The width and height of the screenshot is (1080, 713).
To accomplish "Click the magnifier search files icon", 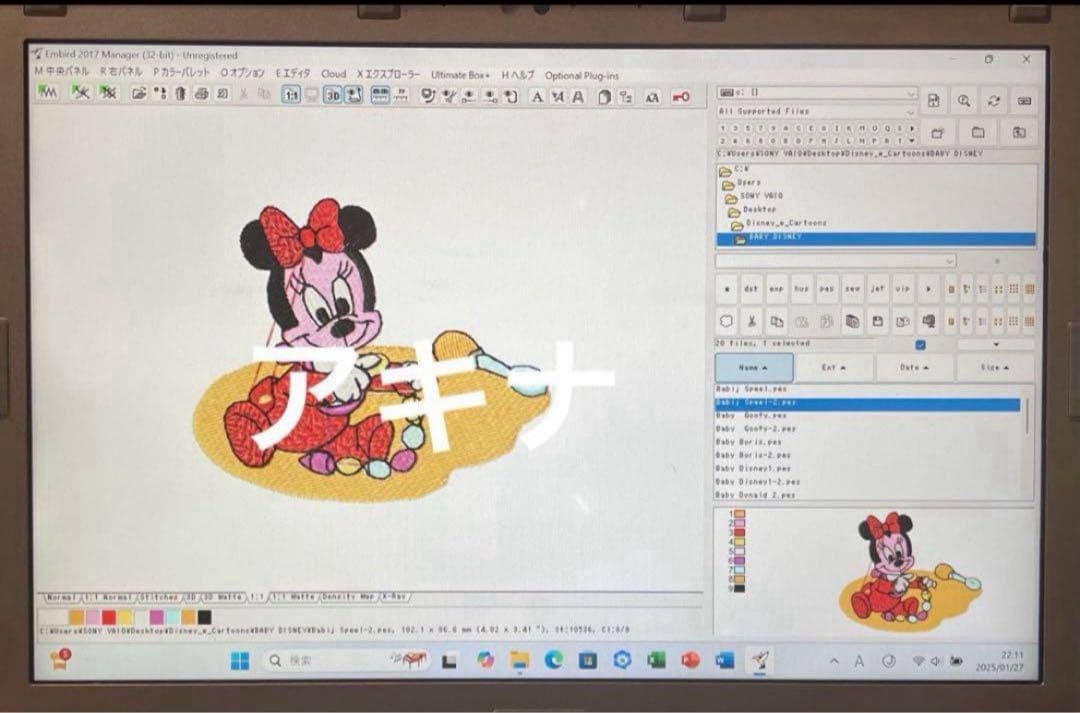I will [x=963, y=100].
